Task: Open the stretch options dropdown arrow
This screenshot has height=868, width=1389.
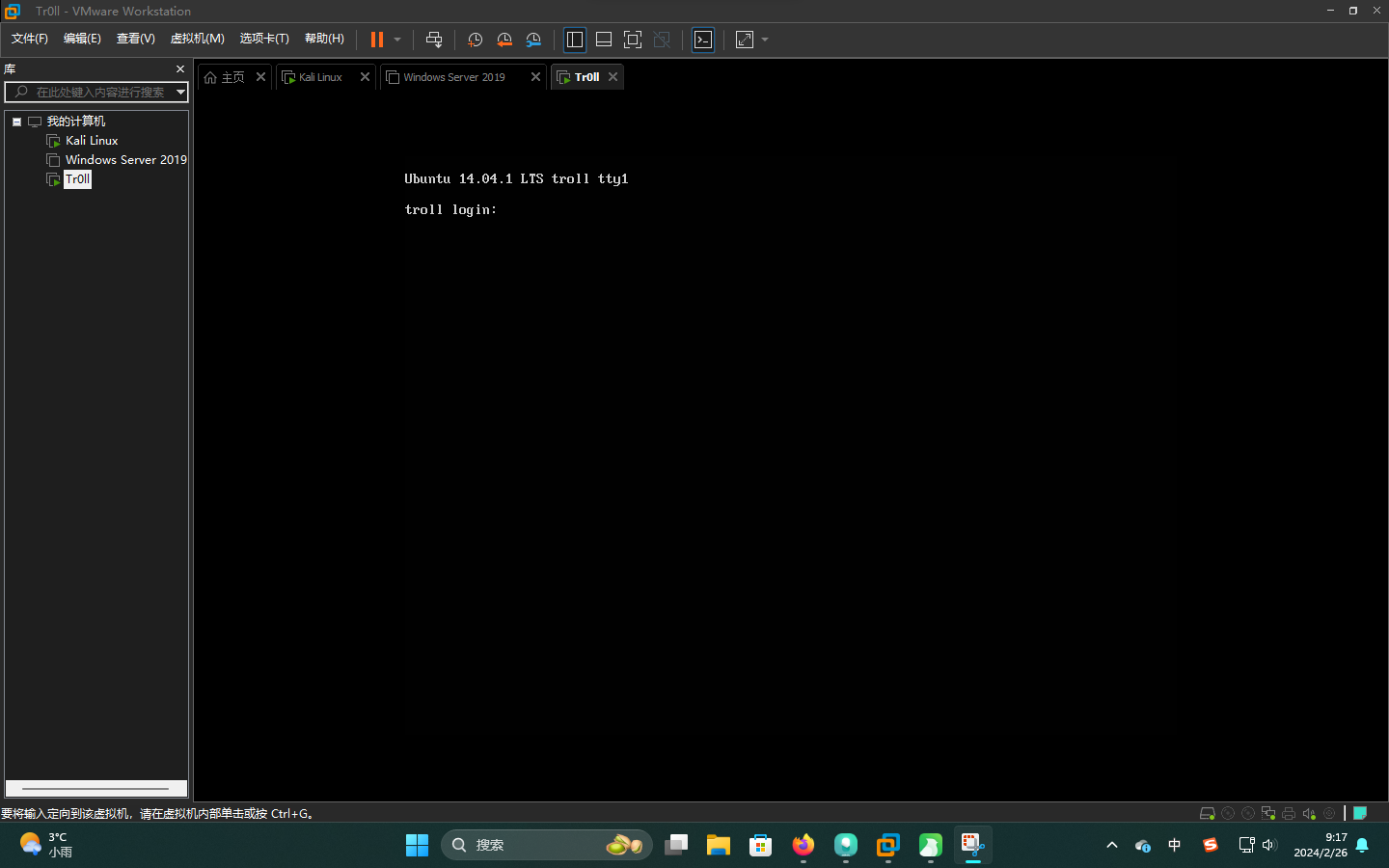Action: pyautogui.click(x=765, y=40)
